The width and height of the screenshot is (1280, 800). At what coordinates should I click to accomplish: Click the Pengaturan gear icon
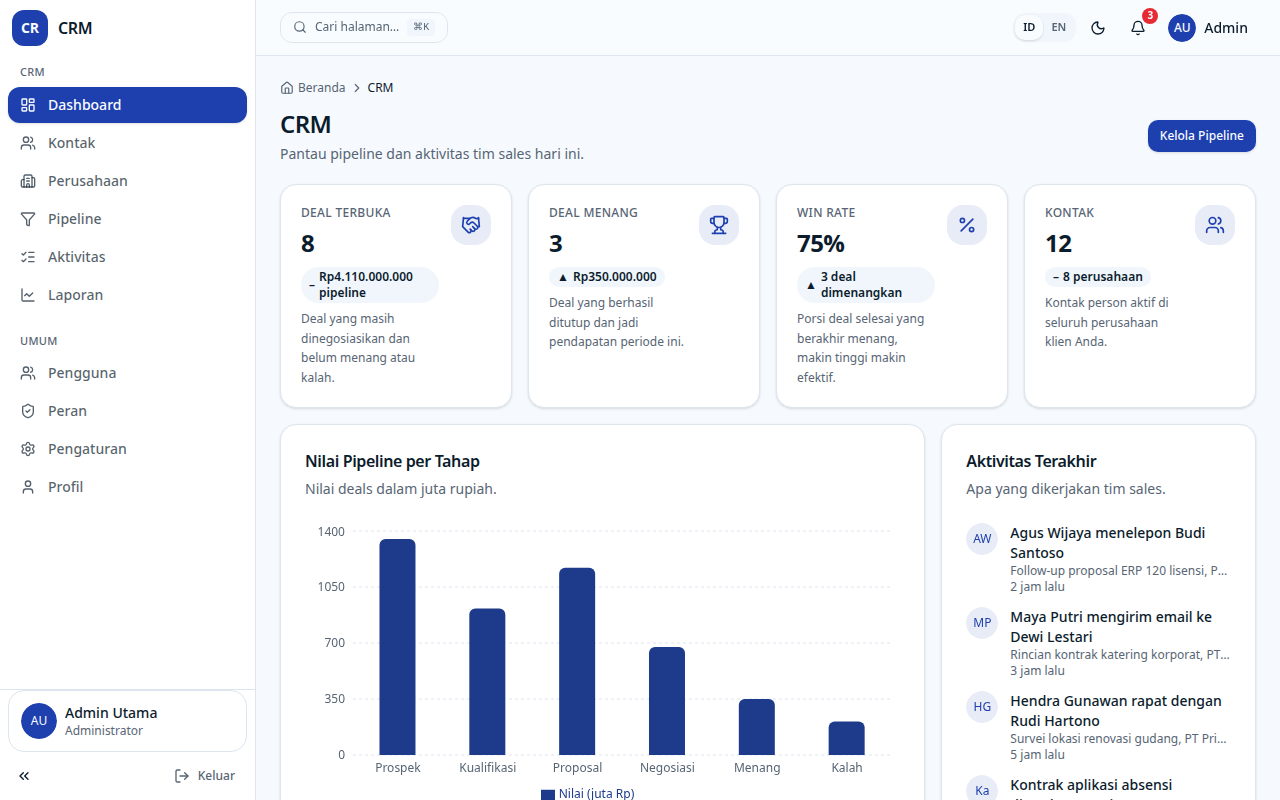tap(28, 449)
